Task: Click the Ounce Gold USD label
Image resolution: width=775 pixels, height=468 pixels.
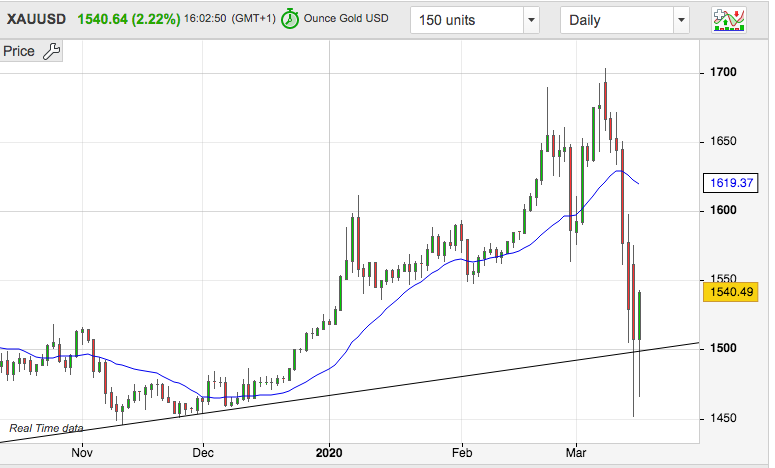Action: point(346,18)
